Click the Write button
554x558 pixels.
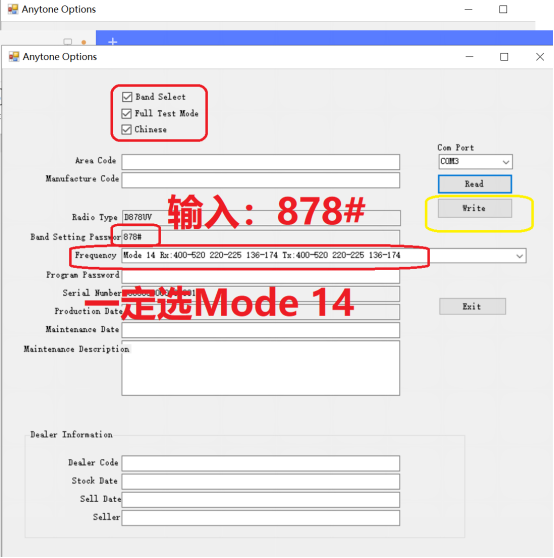coord(475,208)
